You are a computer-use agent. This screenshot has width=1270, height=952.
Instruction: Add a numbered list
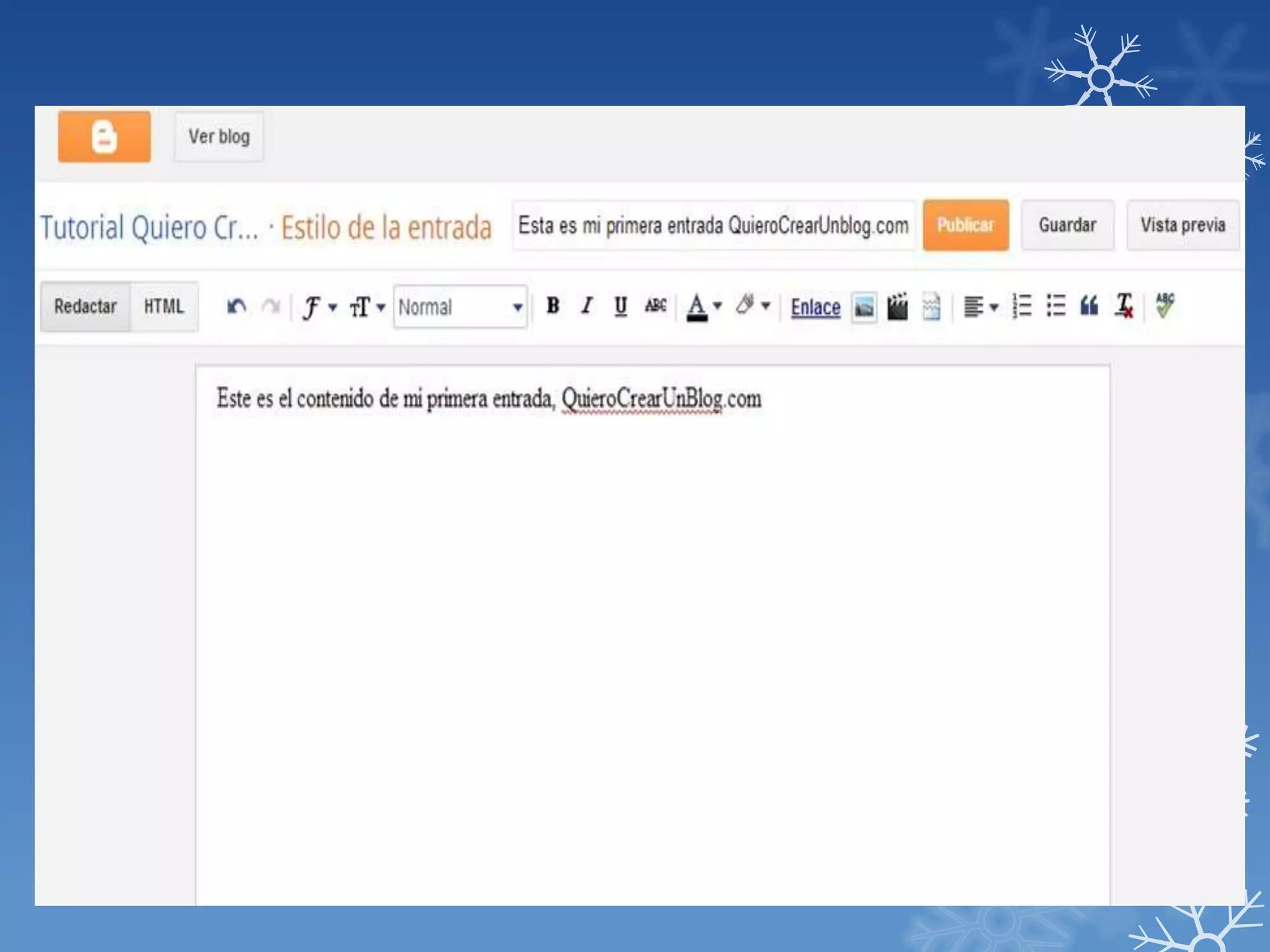pyautogui.click(x=1021, y=306)
